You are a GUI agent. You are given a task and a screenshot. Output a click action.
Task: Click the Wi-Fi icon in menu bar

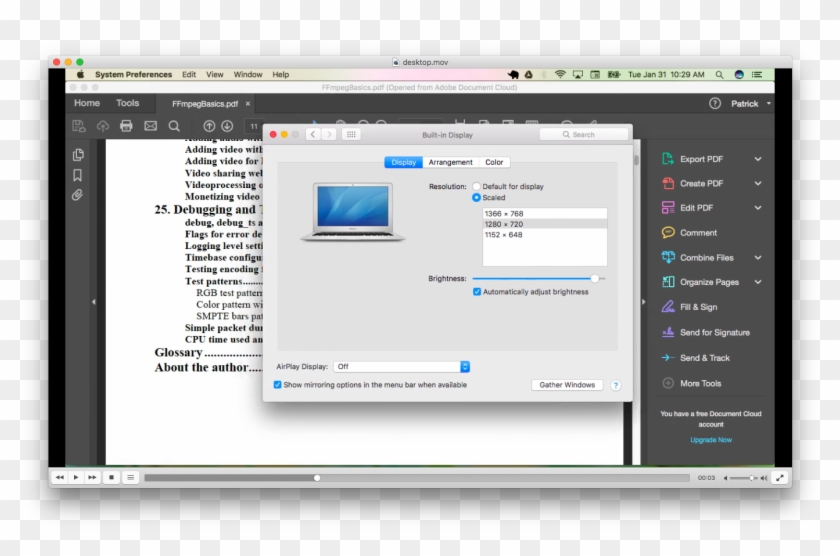[x=560, y=74]
